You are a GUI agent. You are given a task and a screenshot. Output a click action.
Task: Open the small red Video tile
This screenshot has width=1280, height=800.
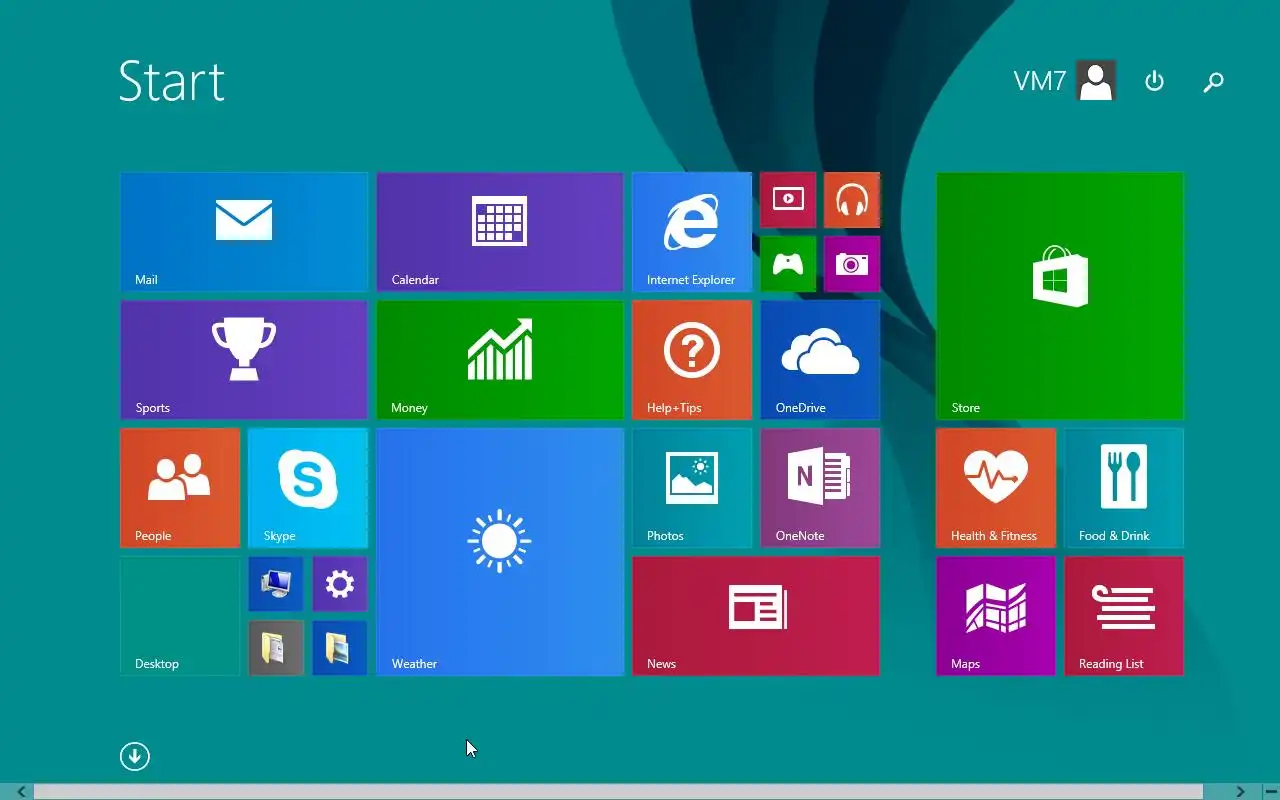point(788,200)
